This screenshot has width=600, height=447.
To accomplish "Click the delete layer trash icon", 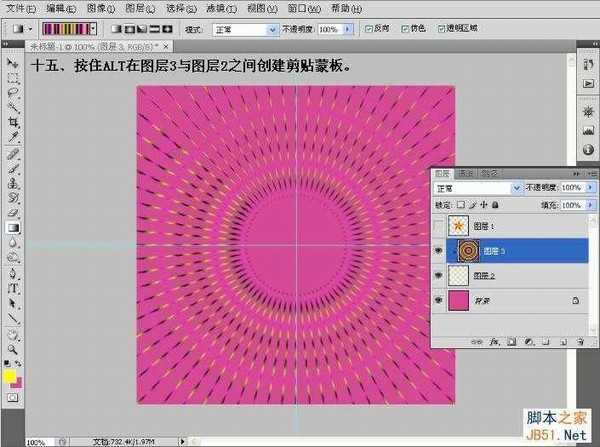I will (x=578, y=342).
